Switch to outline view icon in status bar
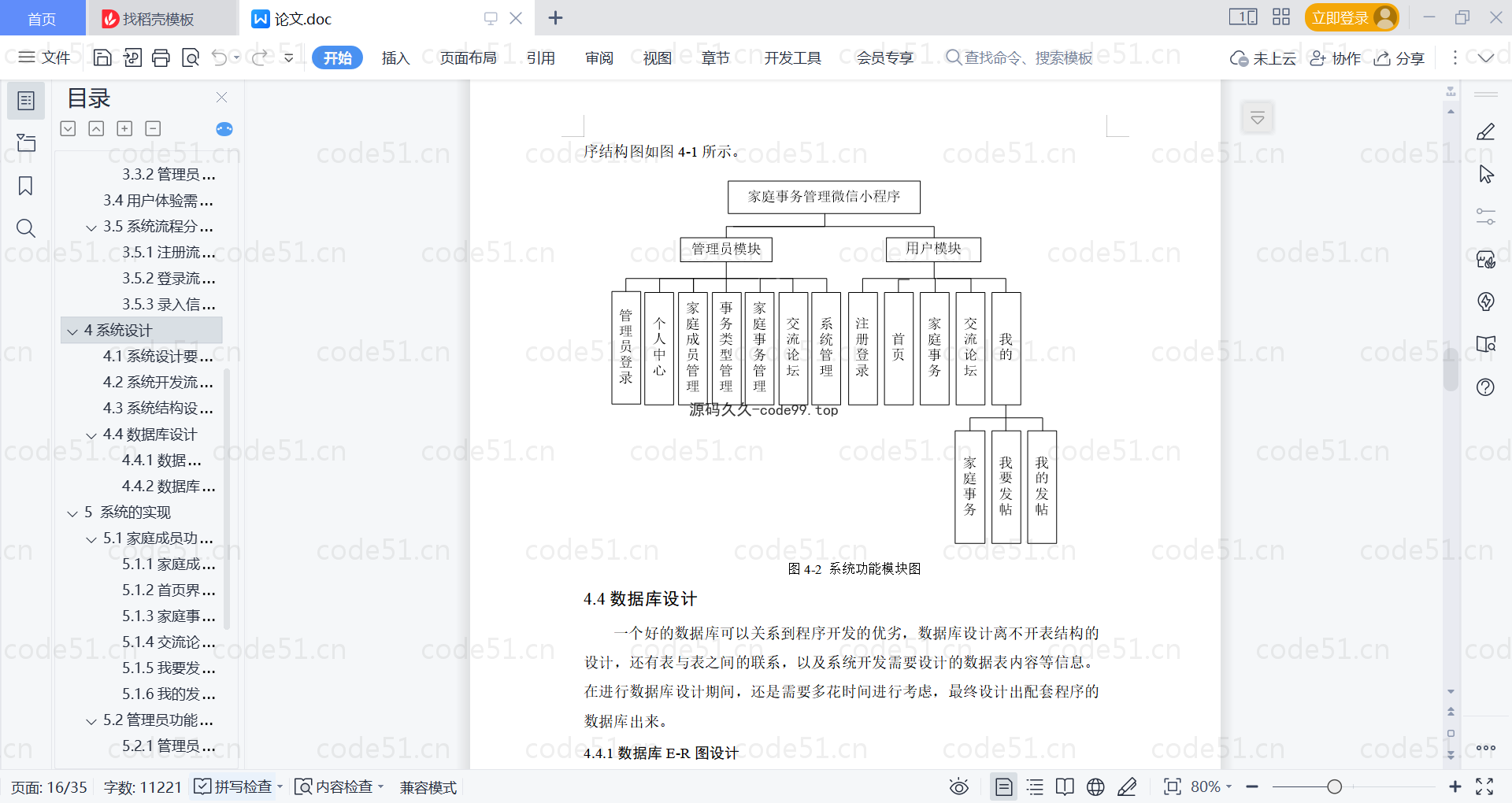1512x803 pixels. tap(1035, 786)
